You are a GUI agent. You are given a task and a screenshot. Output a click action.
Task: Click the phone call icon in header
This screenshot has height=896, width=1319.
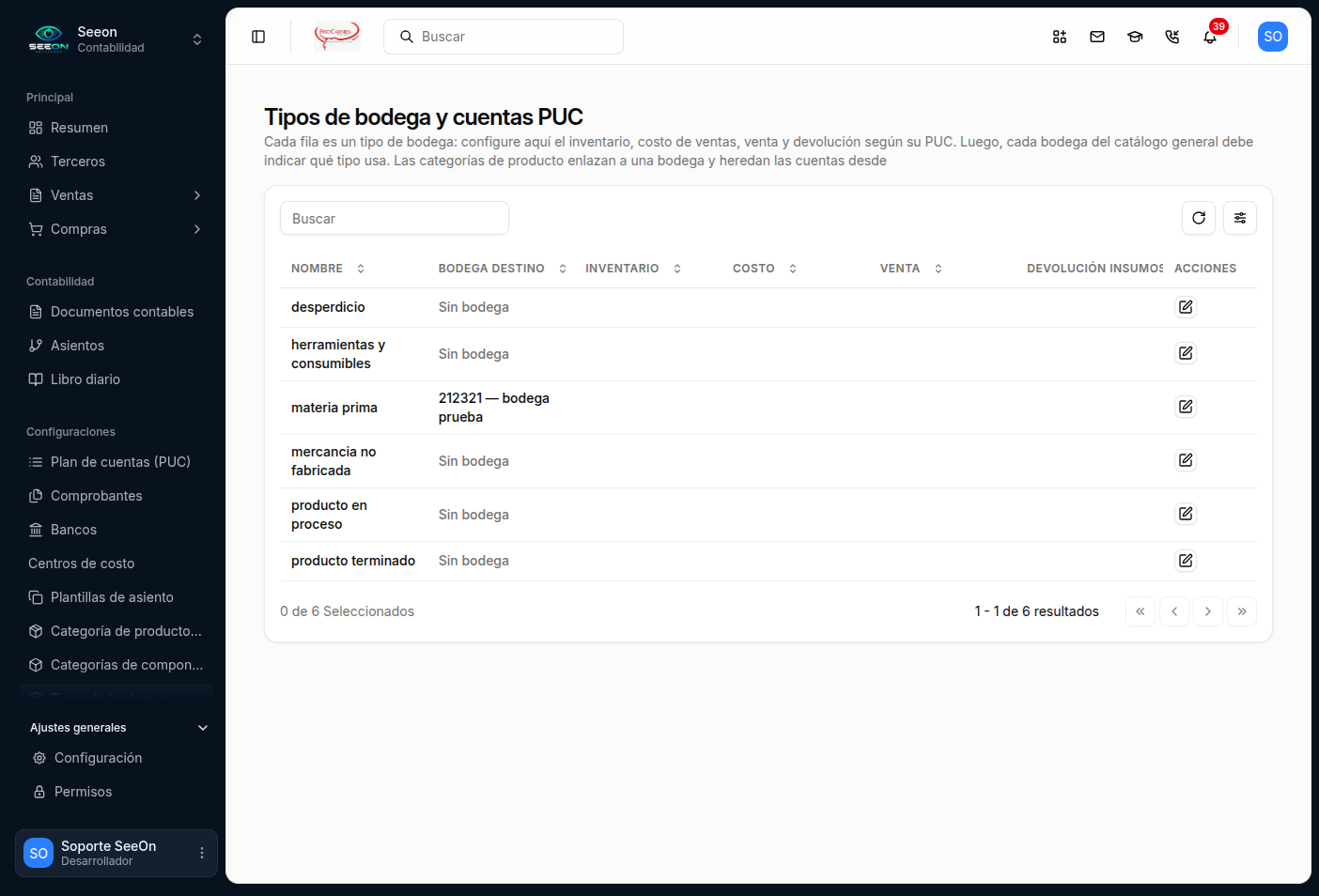1172,37
